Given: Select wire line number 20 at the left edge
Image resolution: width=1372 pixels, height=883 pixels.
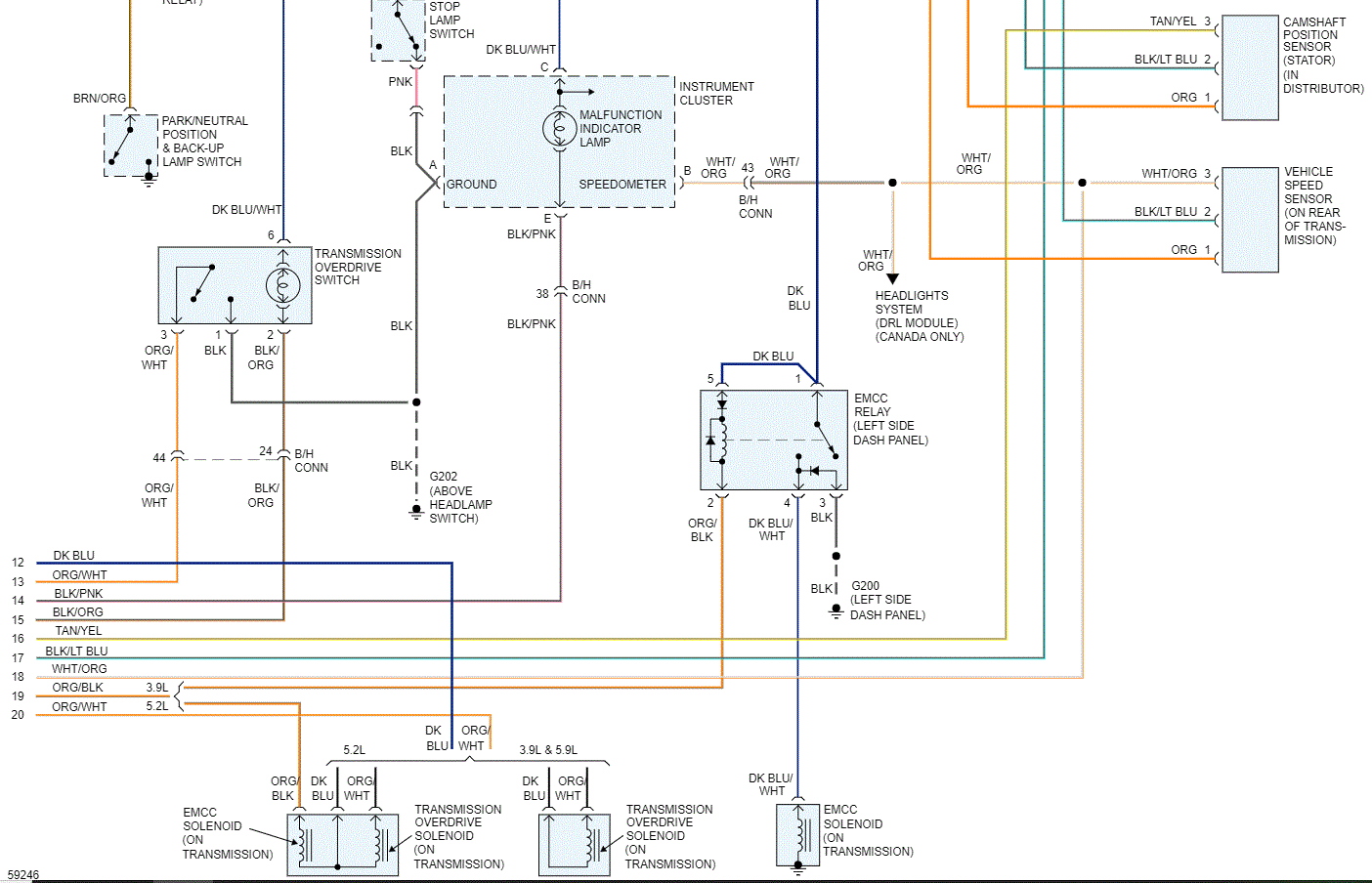Looking at the screenshot, I should point(18,715).
